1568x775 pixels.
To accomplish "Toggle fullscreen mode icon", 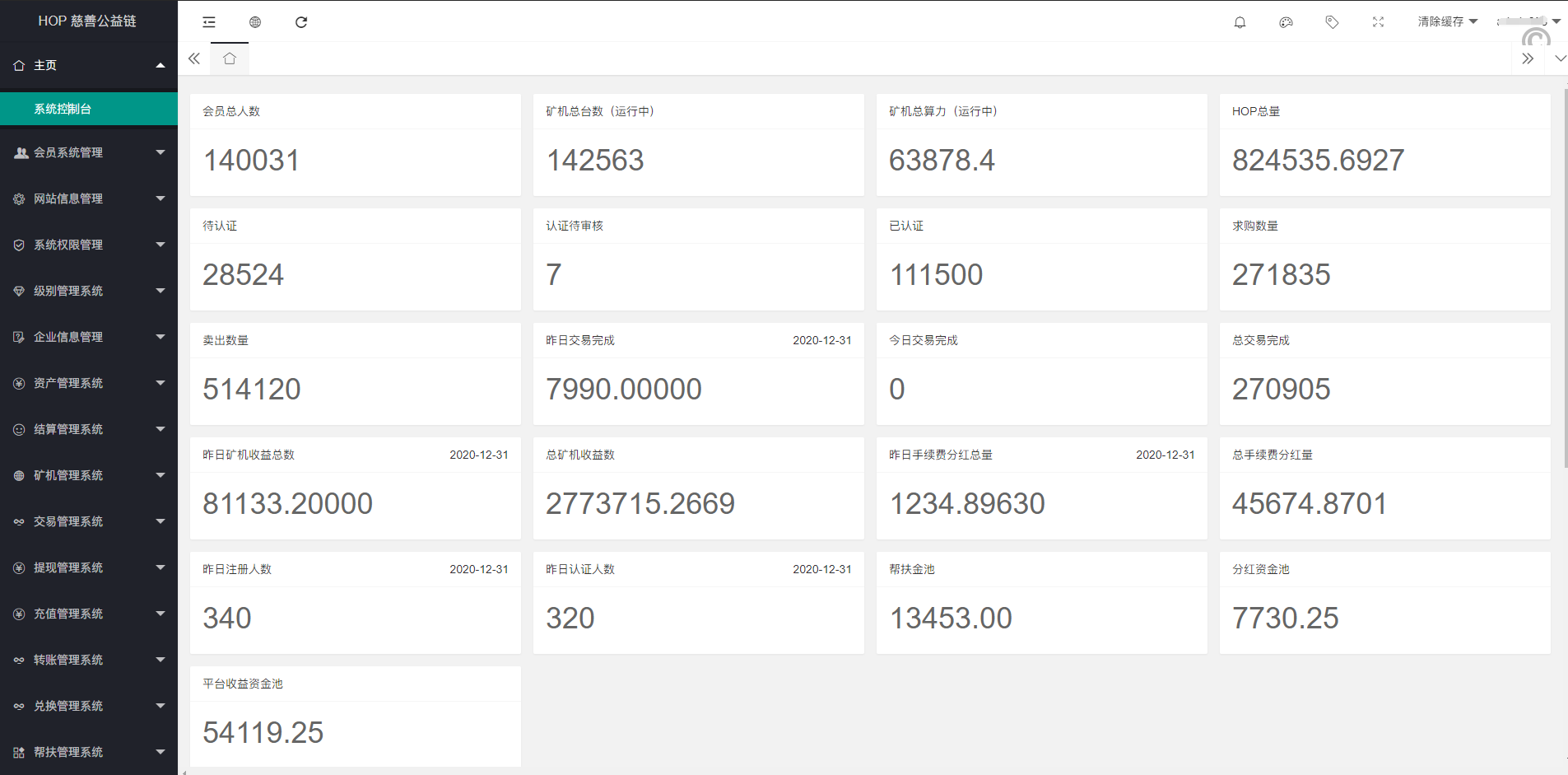I will [1378, 22].
